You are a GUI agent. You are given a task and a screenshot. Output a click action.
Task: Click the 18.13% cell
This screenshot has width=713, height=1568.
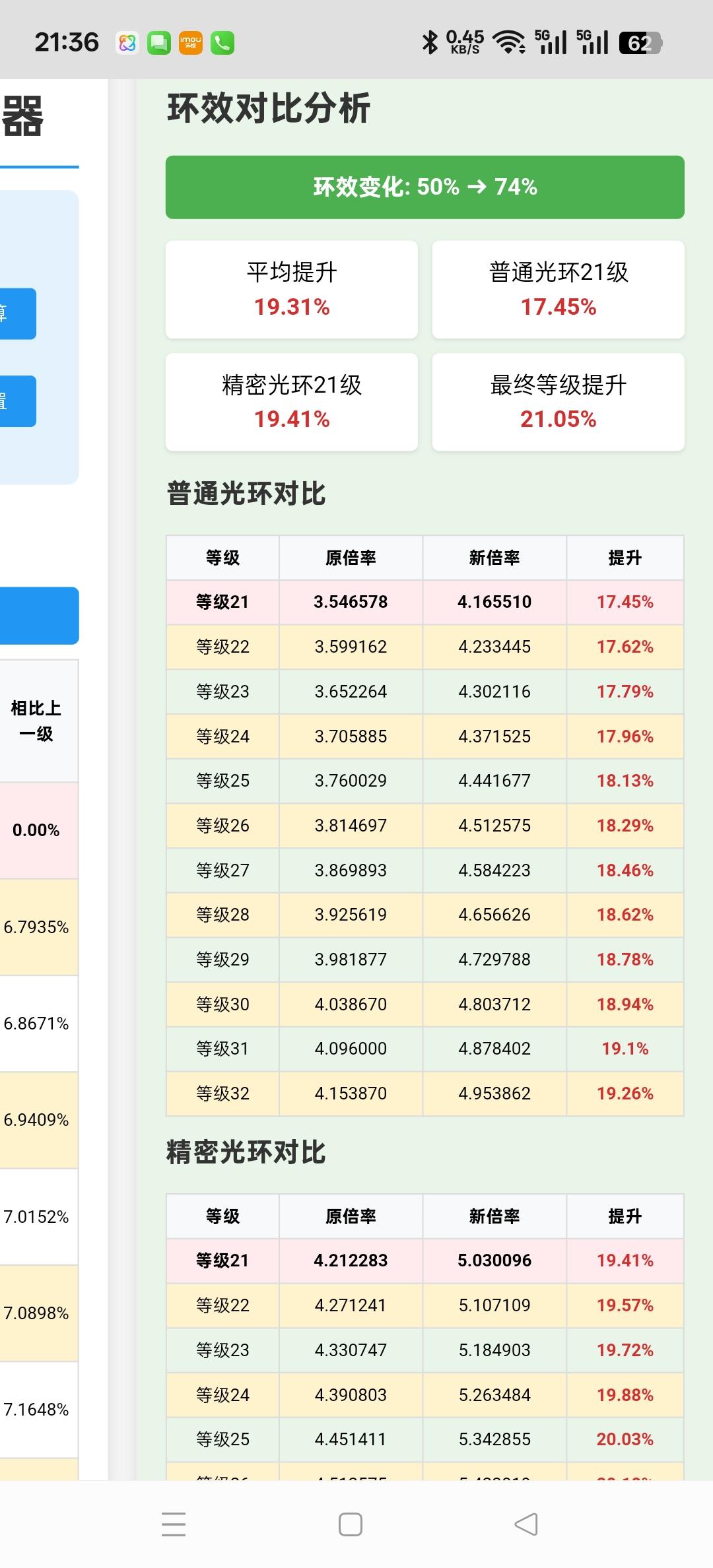tap(625, 781)
